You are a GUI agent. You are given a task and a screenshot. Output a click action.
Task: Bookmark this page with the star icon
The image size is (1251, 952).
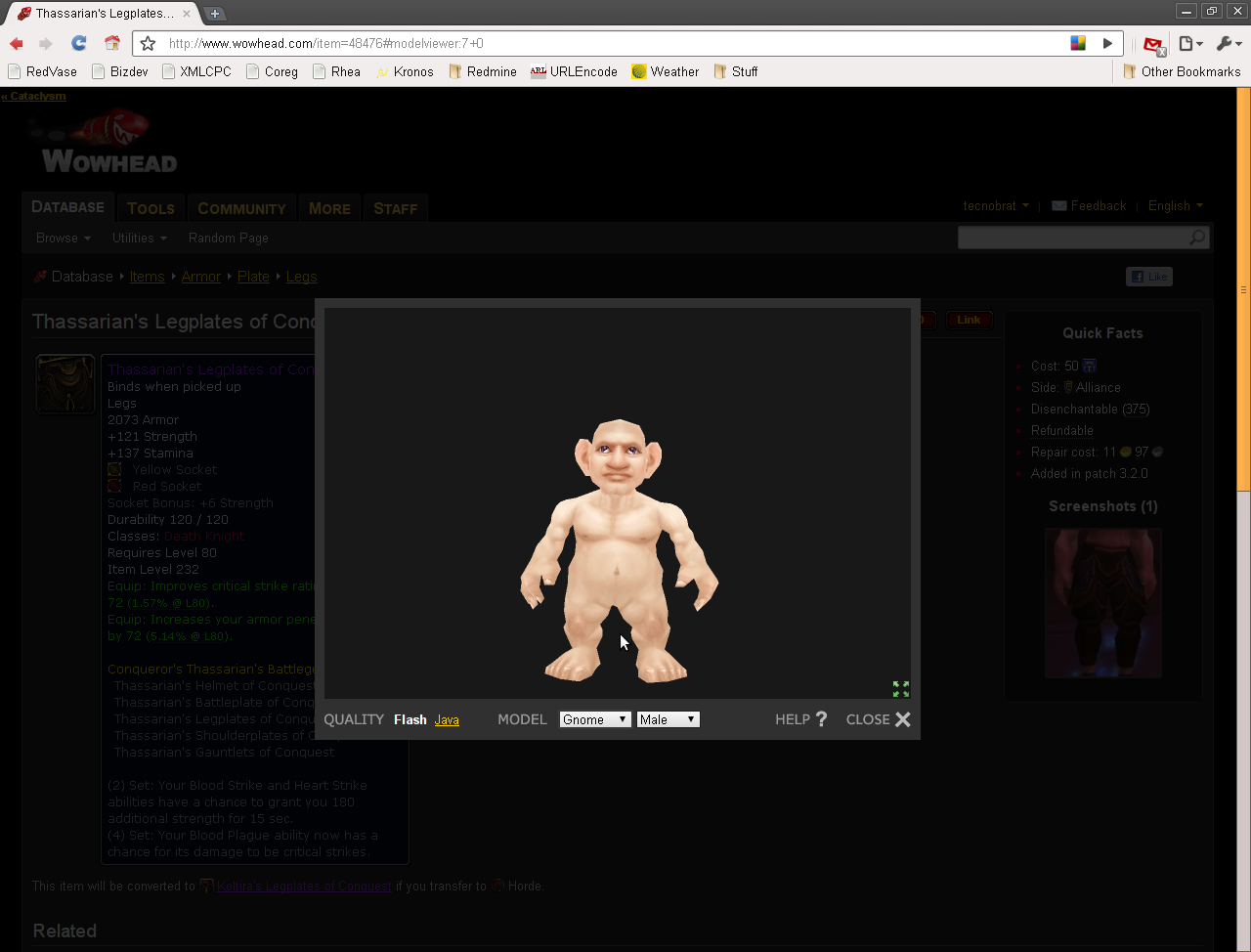[149, 43]
